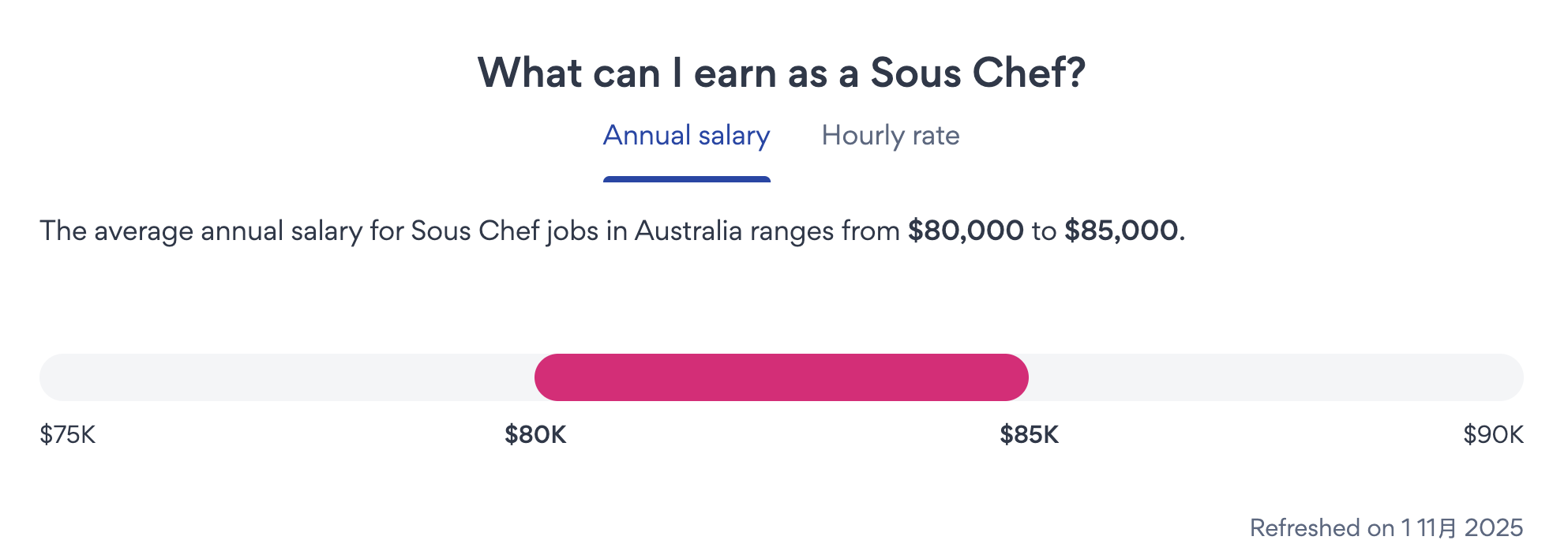Click bold $85,000 in the description
Image resolution: width=1568 pixels, height=559 pixels.
point(1121,231)
